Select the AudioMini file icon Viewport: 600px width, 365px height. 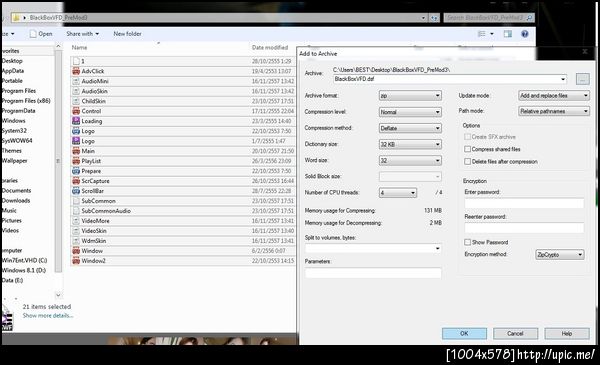(76, 81)
